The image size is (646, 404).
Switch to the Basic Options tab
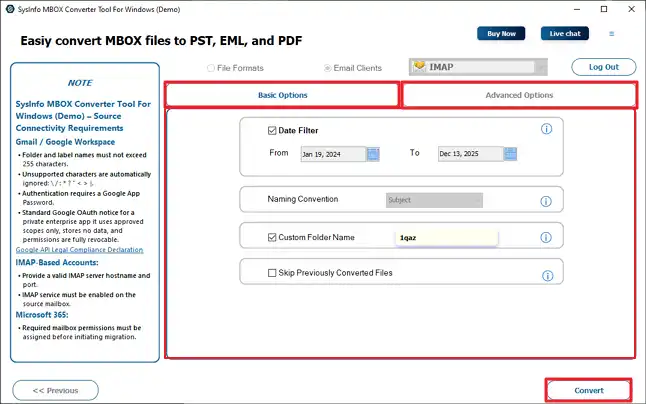click(283, 95)
